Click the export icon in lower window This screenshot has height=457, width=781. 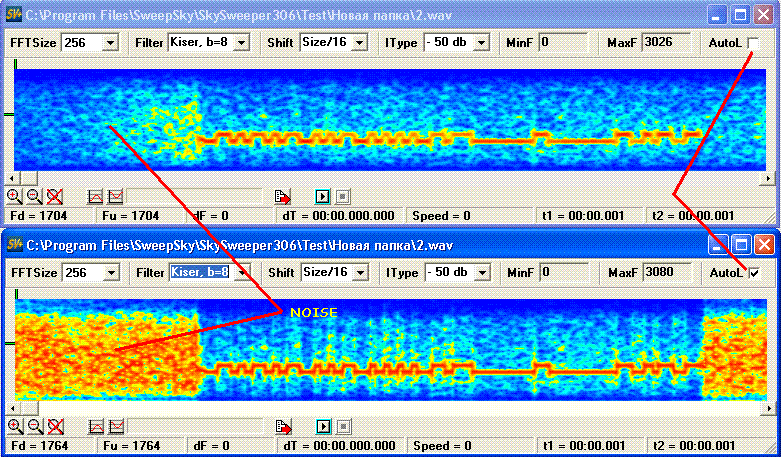click(283, 426)
